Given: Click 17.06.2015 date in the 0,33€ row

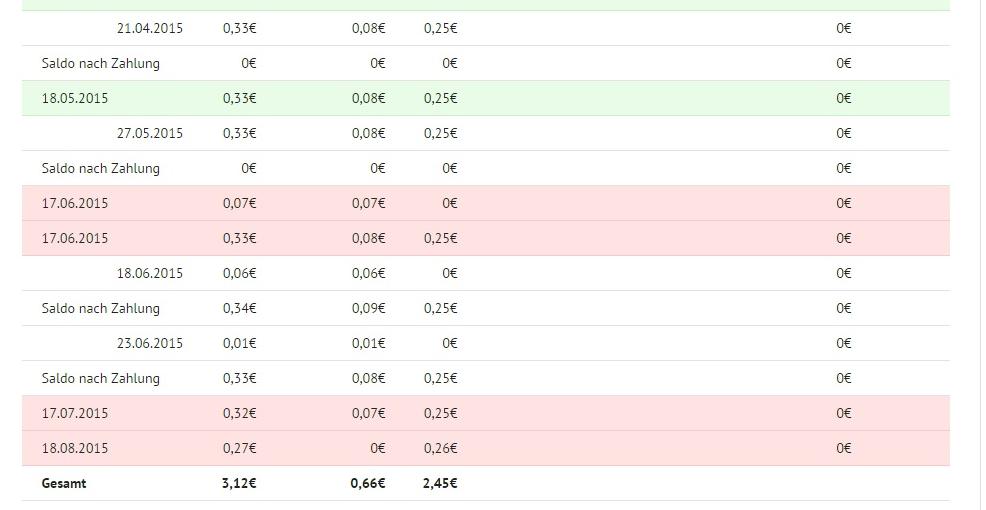Looking at the screenshot, I should pyautogui.click(x=75, y=238).
